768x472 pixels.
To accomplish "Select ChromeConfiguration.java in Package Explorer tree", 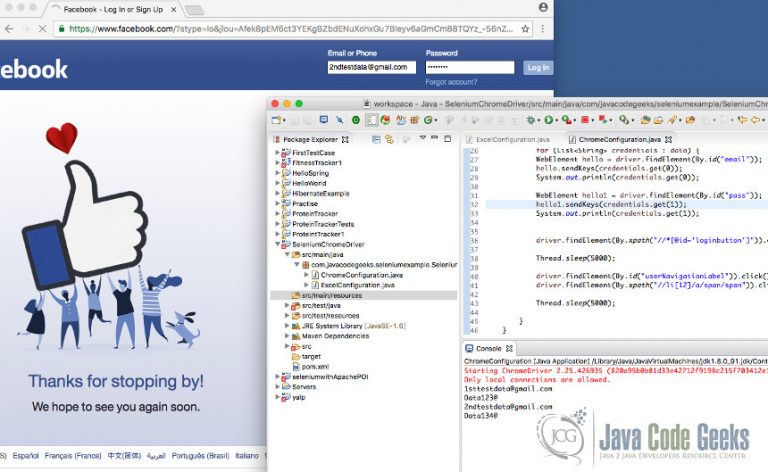I will pyautogui.click(x=361, y=275).
